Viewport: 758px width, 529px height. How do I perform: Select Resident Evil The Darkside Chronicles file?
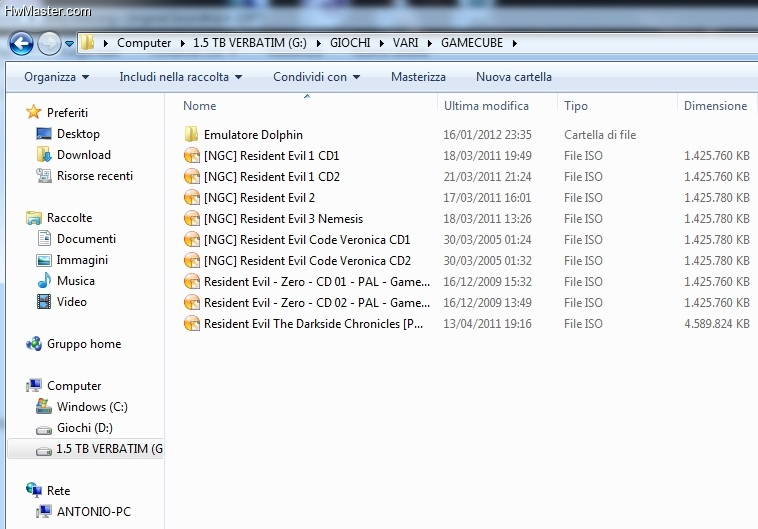(x=313, y=323)
